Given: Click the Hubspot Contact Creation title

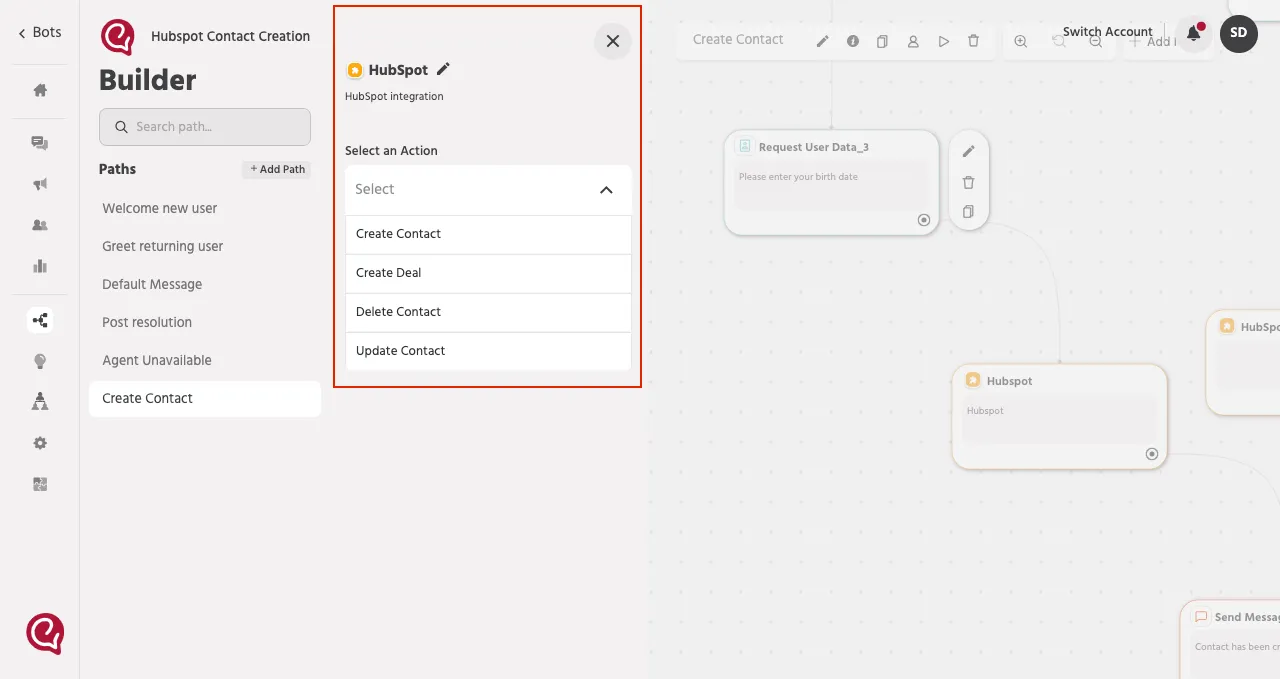Looking at the screenshot, I should click(x=231, y=36).
